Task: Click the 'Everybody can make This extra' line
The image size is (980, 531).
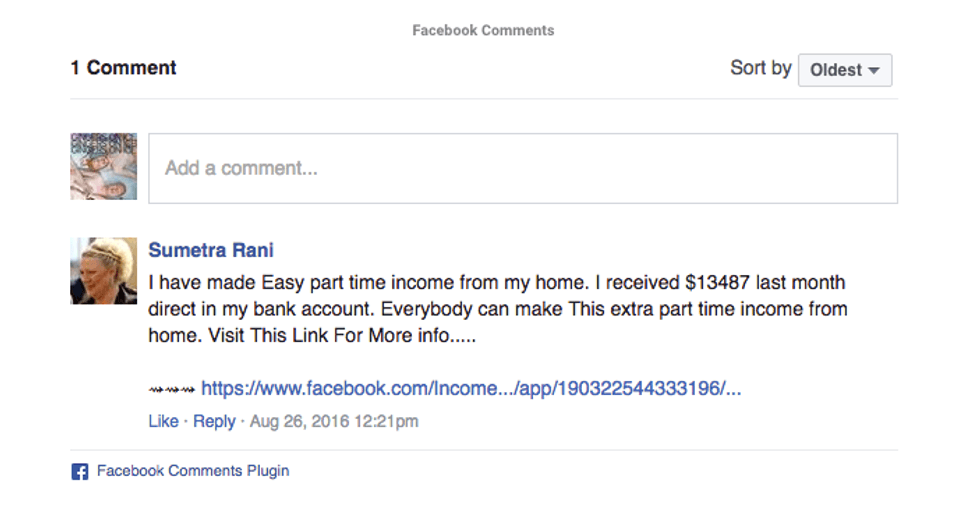Action: (x=497, y=309)
